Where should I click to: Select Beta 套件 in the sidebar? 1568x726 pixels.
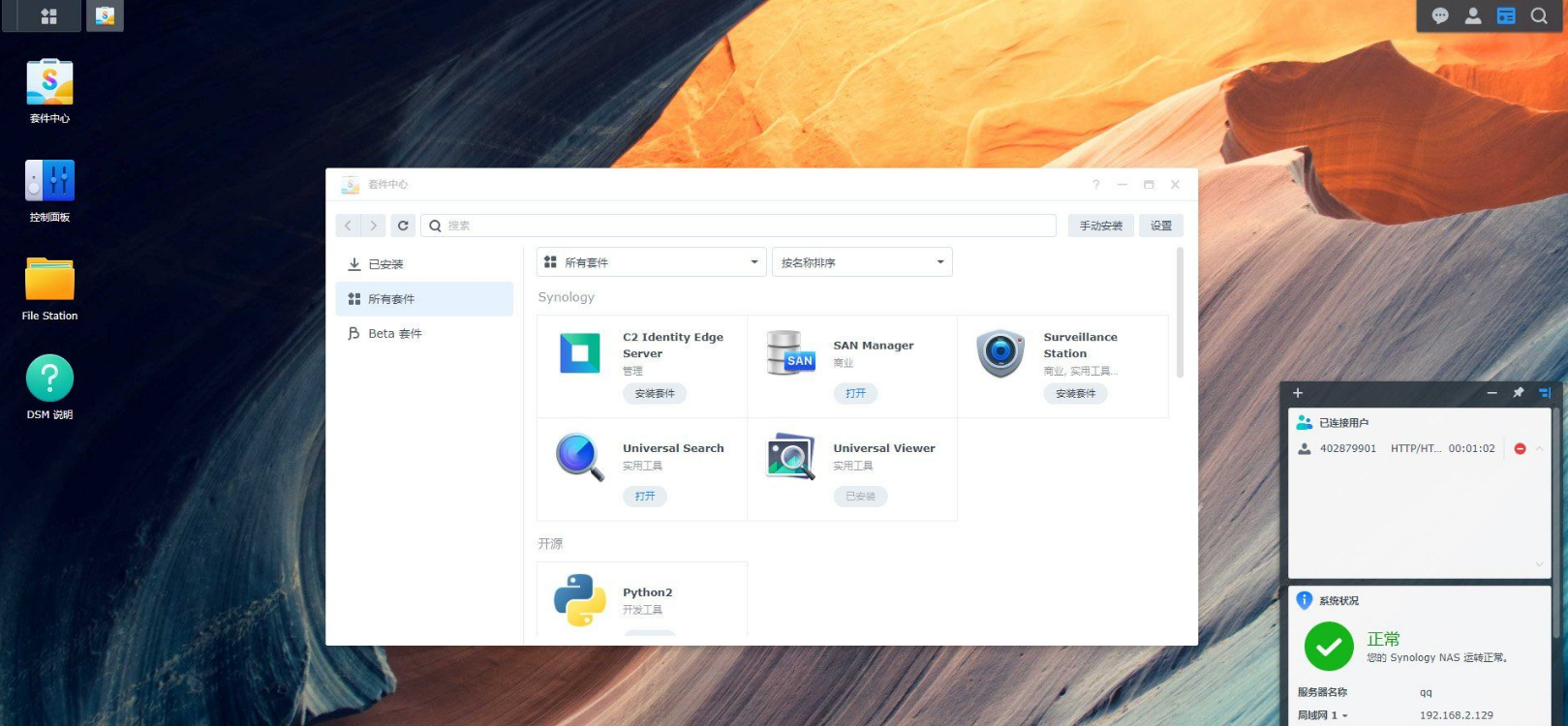424,334
